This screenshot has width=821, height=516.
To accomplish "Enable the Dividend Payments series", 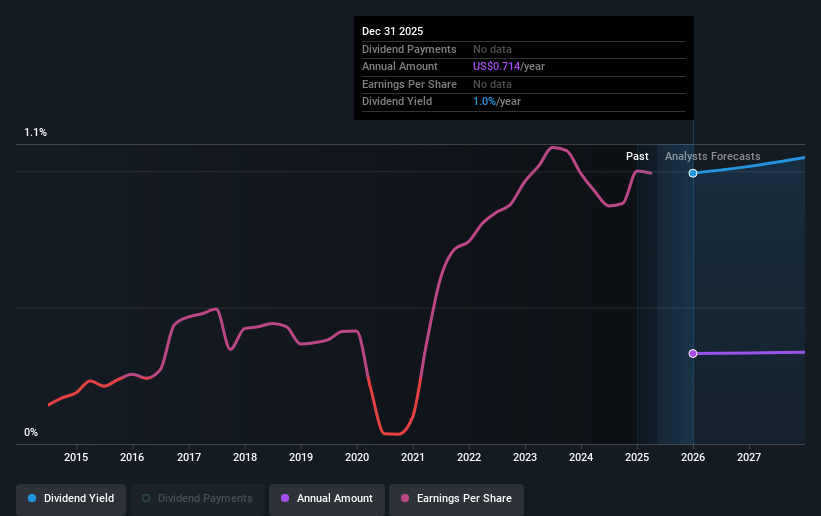I will click(x=197, y=499).
